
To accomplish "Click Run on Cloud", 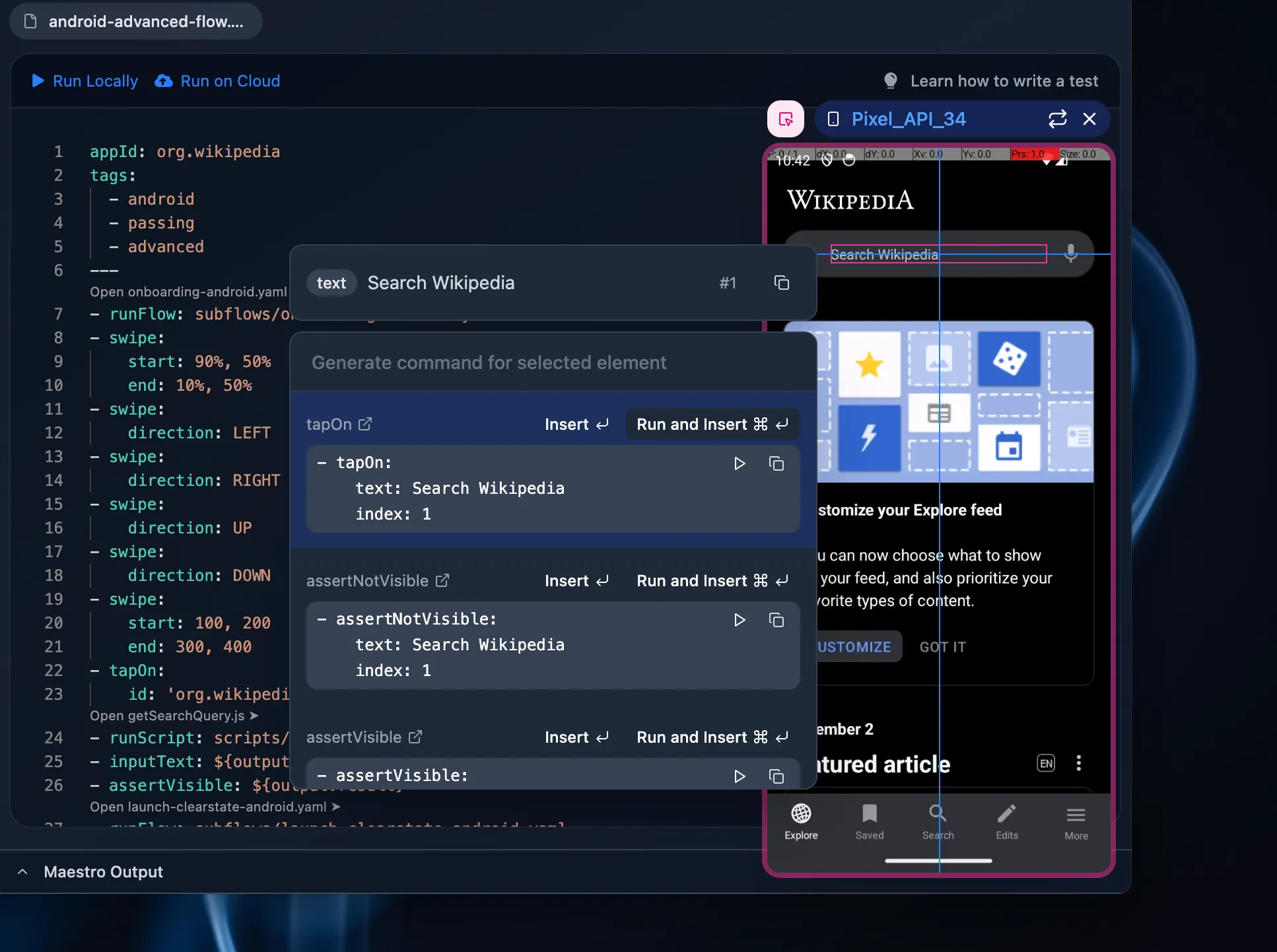I will pyautogui.click(x=217, y=81).
